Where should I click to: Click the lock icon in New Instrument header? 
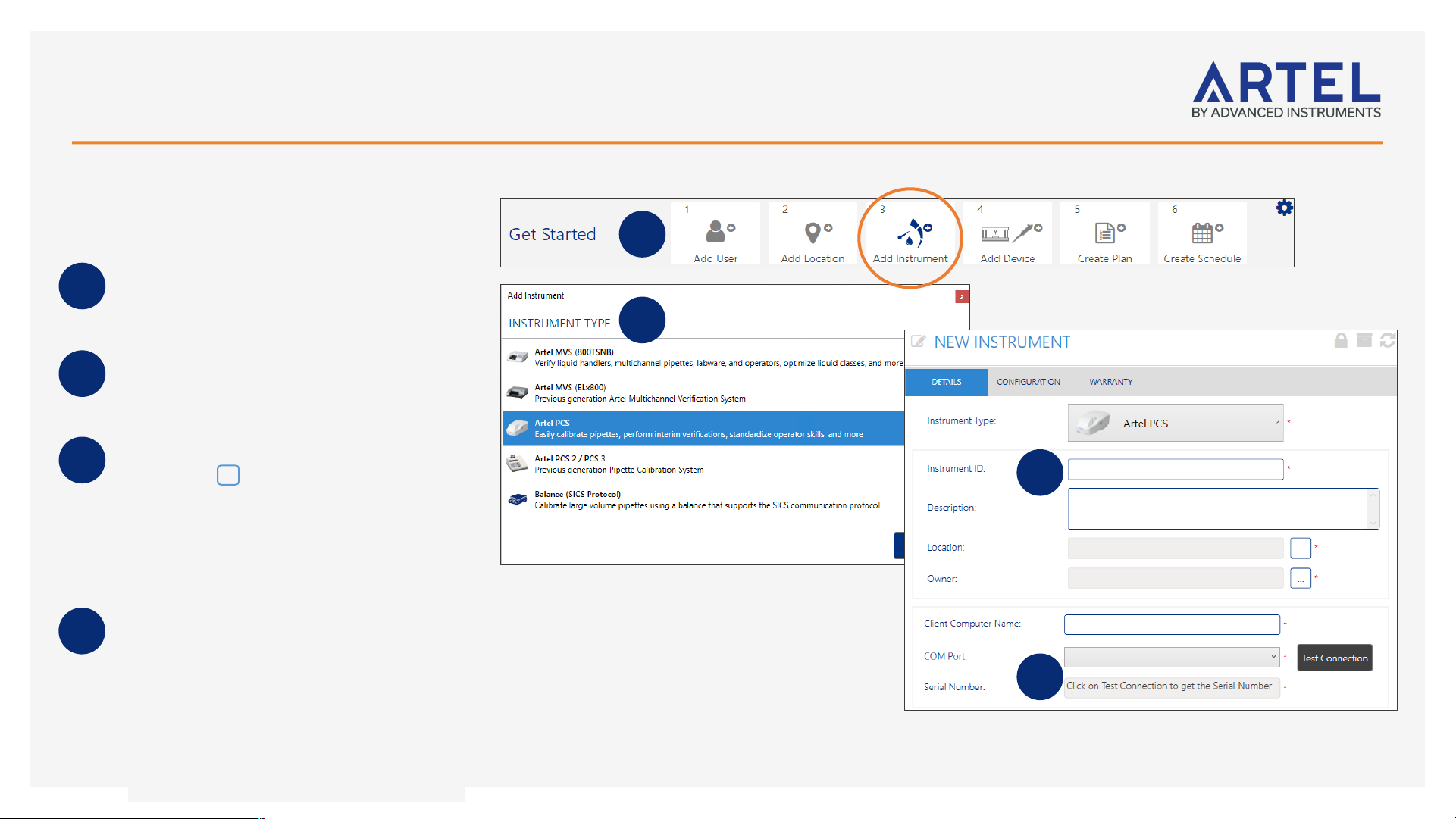click(x=1341, y=341)
